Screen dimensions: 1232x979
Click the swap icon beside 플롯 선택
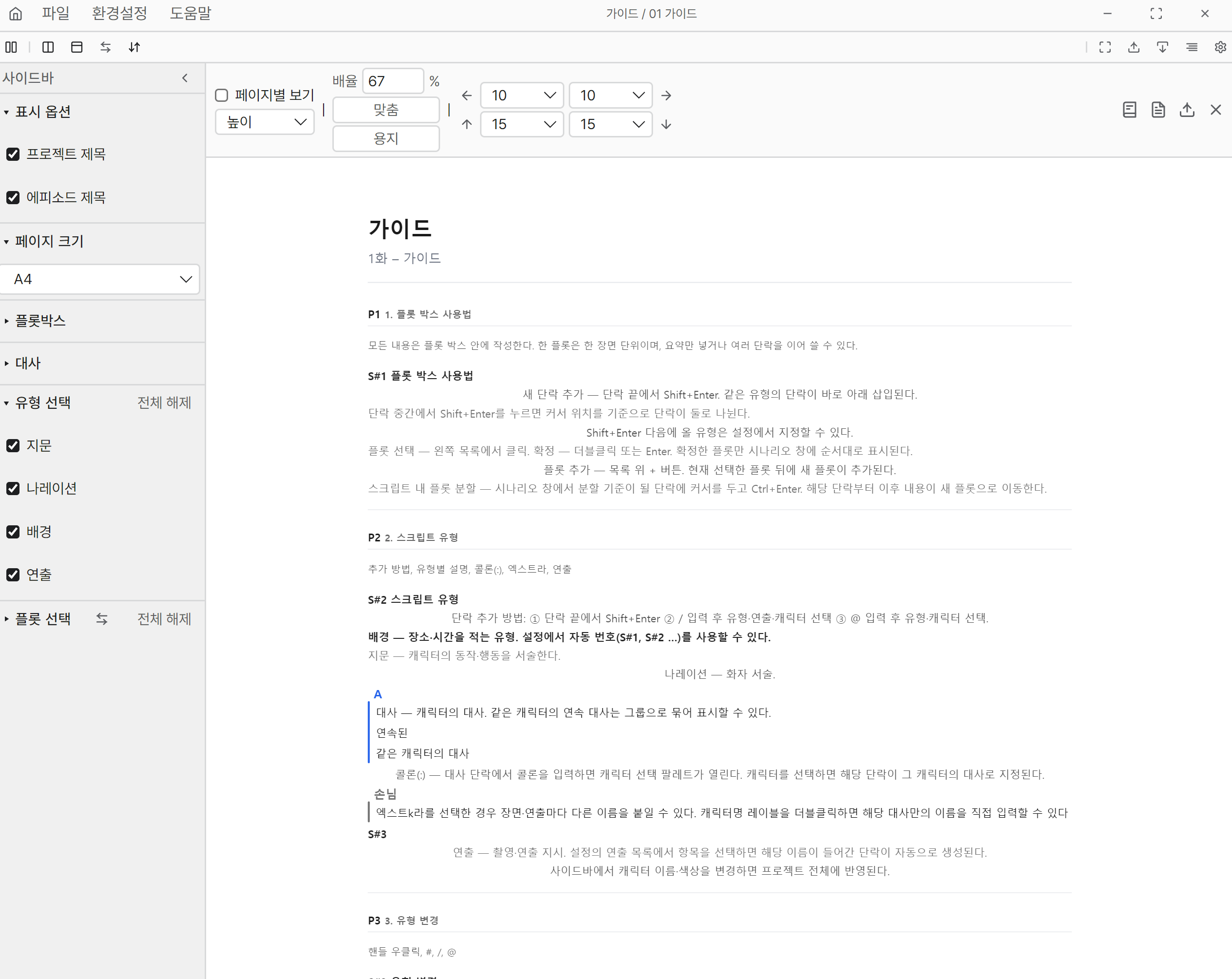[102, 619]
